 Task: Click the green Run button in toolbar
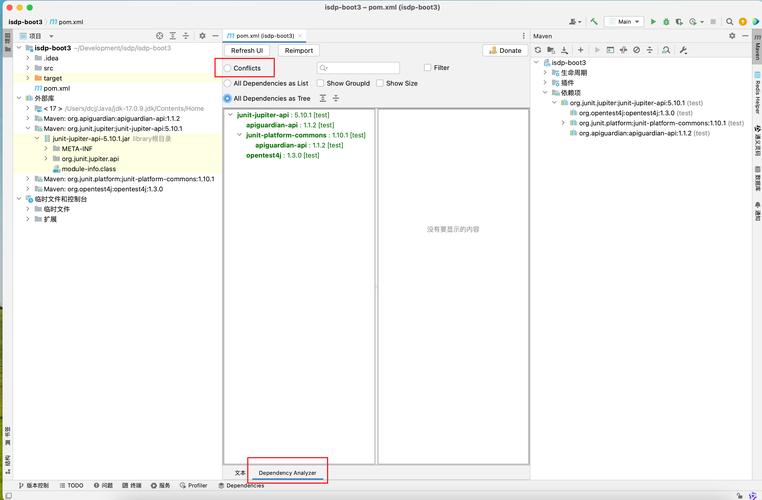653,21
